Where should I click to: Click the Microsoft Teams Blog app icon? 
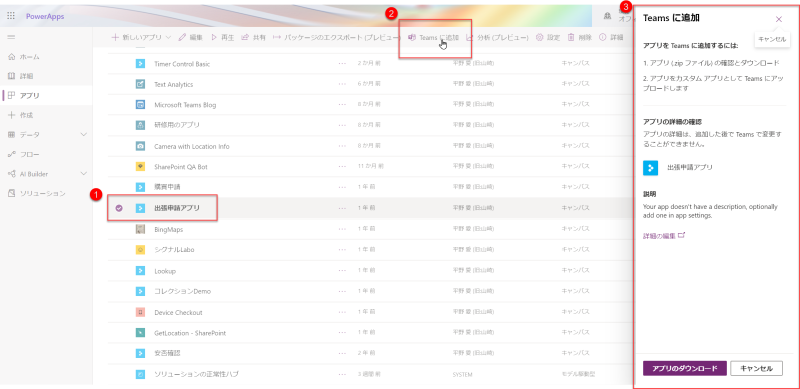click(x=140, y=105)
